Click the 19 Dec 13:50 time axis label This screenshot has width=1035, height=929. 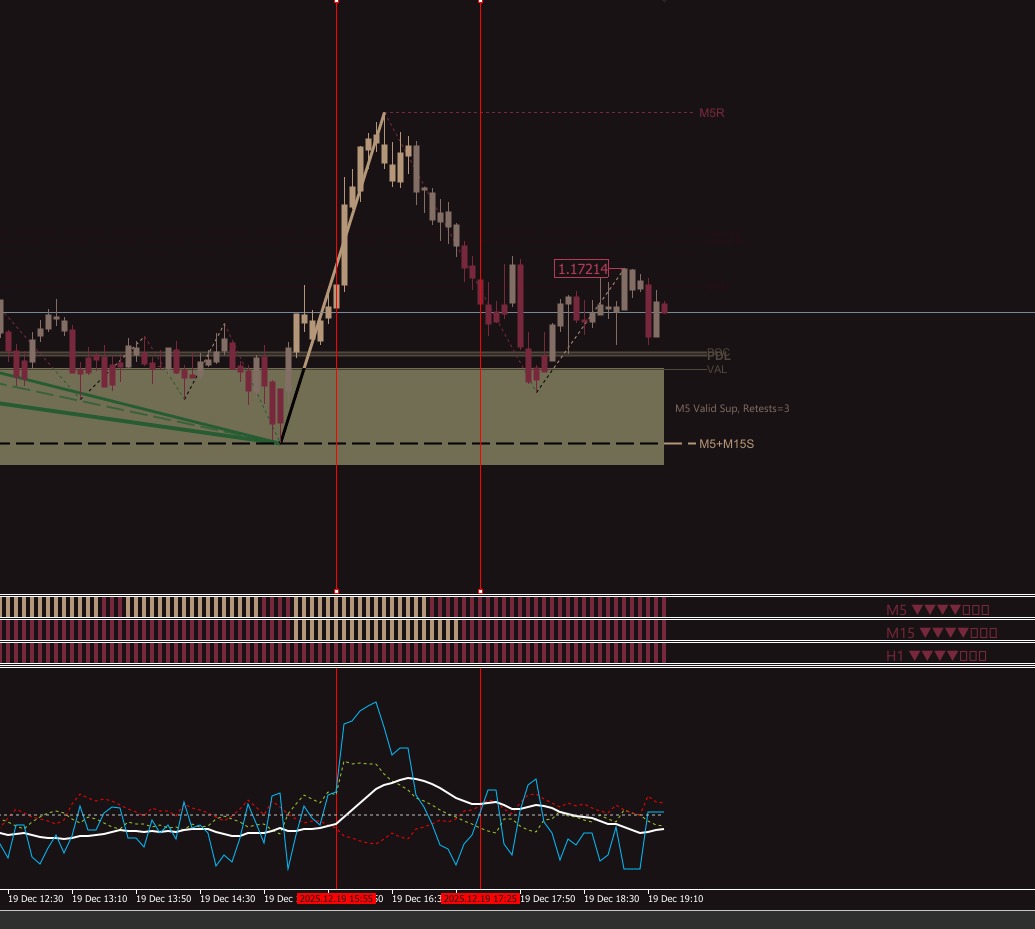point(164,899)
